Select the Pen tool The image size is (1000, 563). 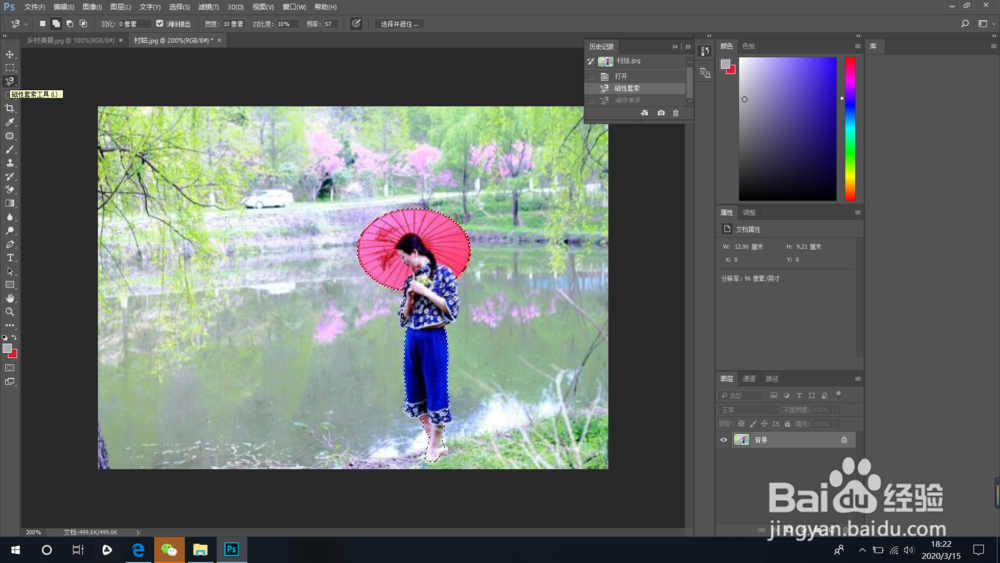[10, 244]
